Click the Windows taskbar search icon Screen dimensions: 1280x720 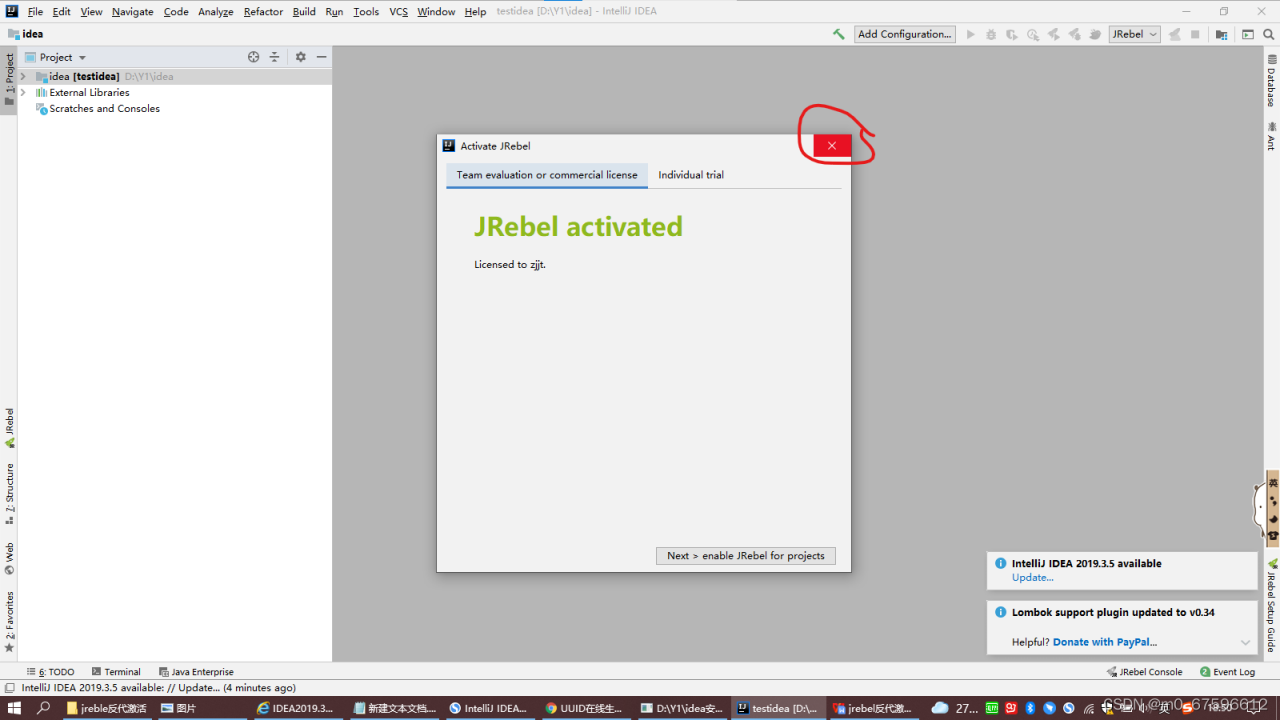44,708
